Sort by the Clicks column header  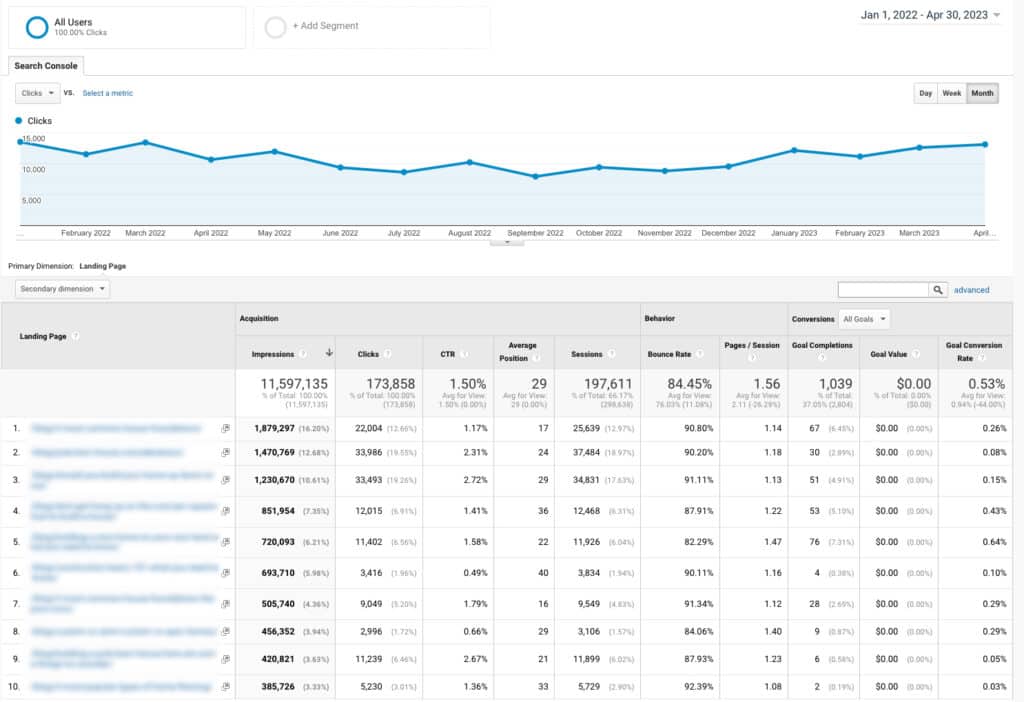pyautogui.click(x=368, y=354)
